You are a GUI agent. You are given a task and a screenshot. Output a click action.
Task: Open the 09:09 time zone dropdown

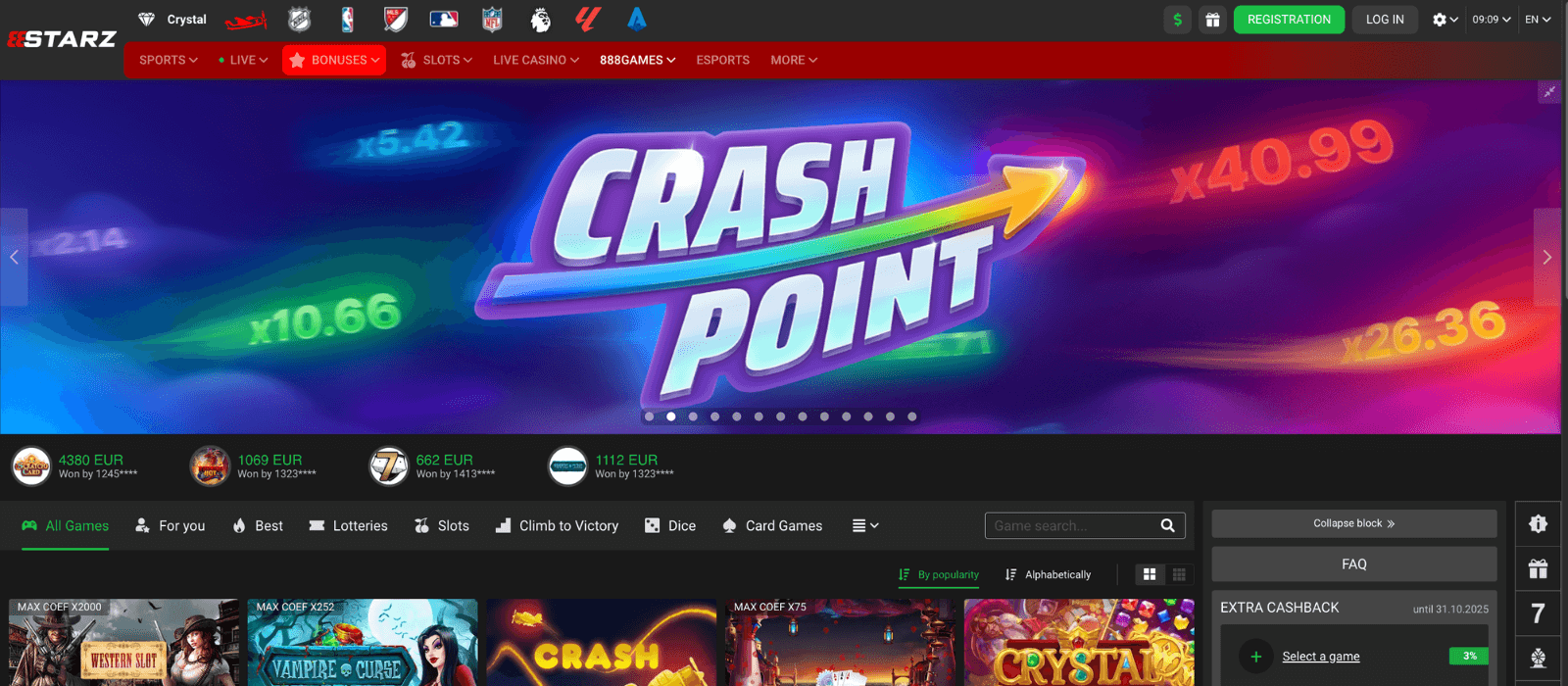coord(1492,20)
